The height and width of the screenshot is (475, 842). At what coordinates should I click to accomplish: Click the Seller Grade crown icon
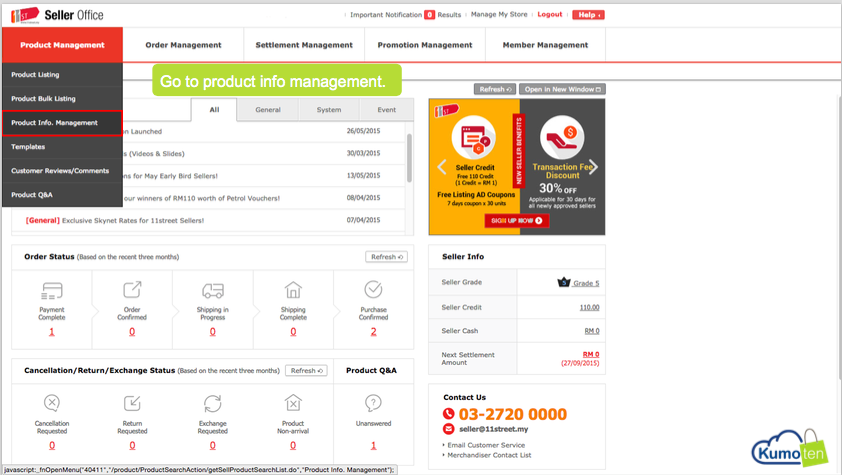(563, 282)
